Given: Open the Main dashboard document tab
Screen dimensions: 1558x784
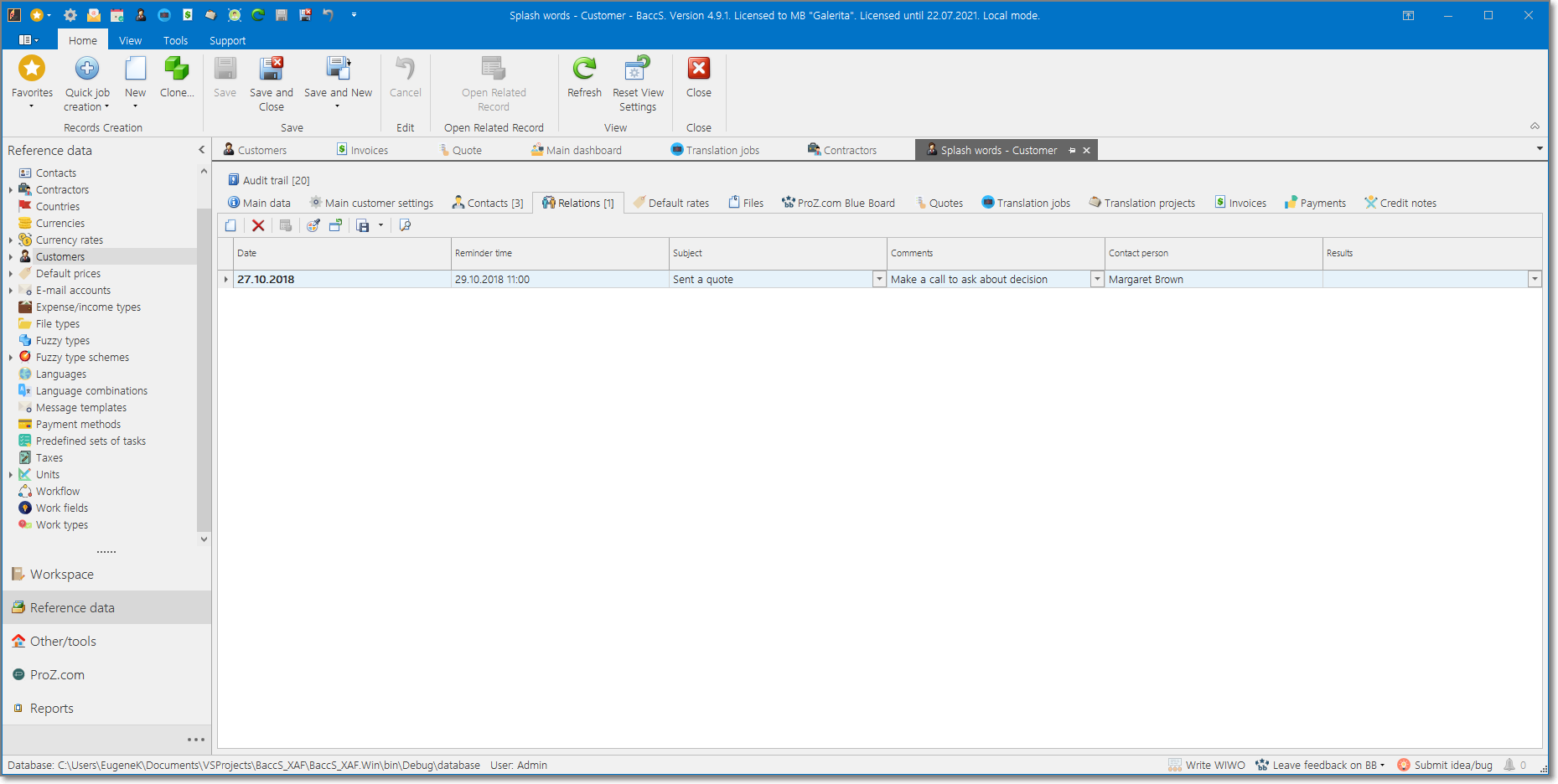Looking at the screenshot, I should click(x=577, y=150).
